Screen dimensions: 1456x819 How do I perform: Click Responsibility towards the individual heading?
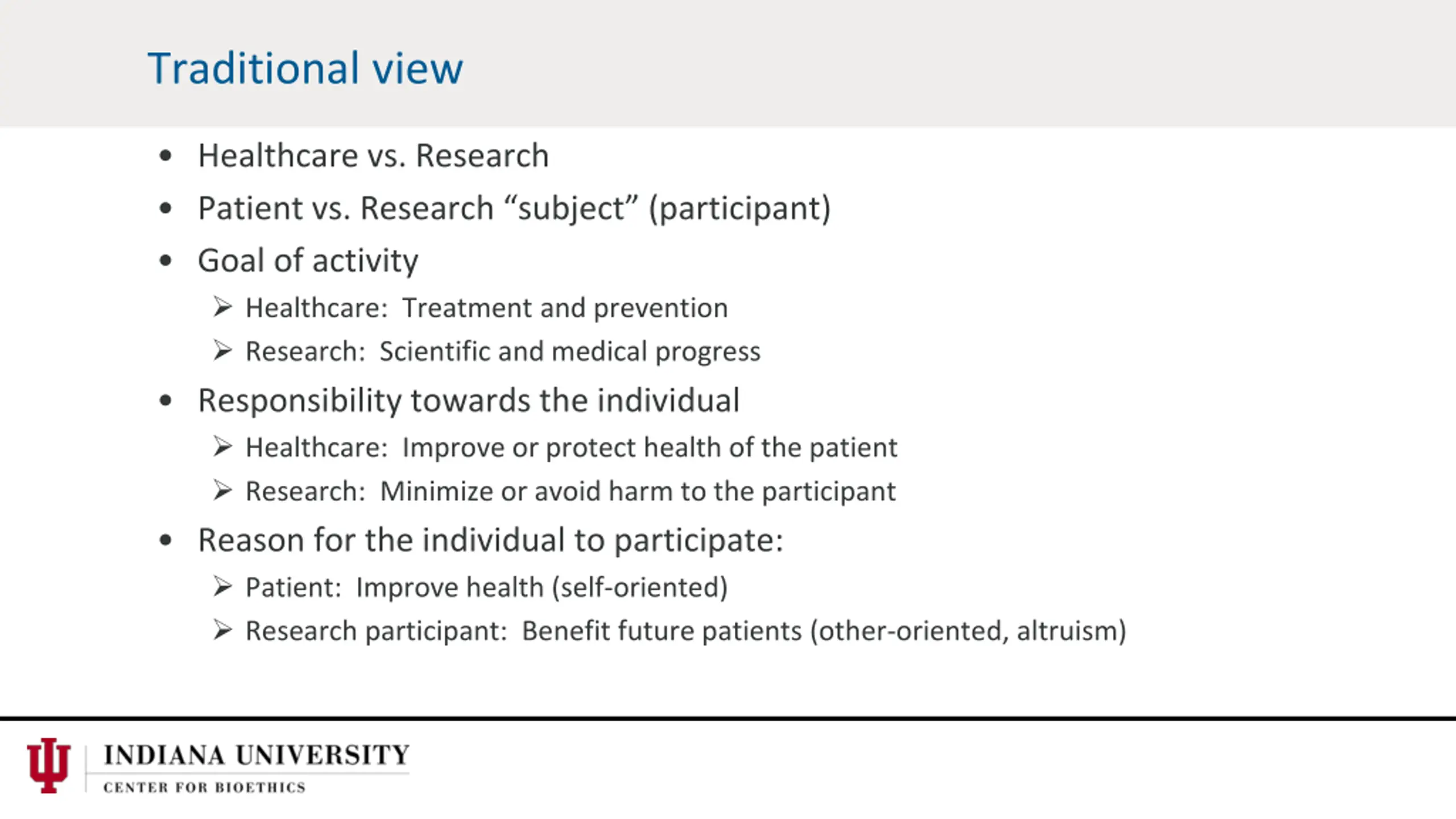coord(469,400)
